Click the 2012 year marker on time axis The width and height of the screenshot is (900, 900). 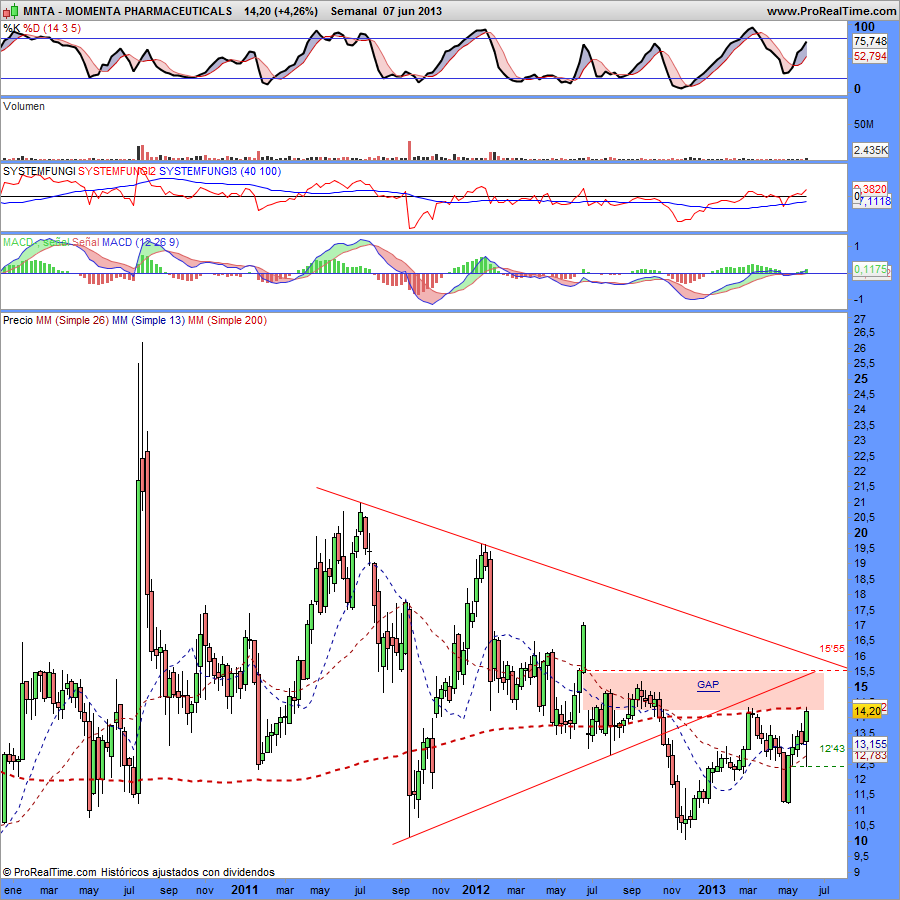[476, 890]
